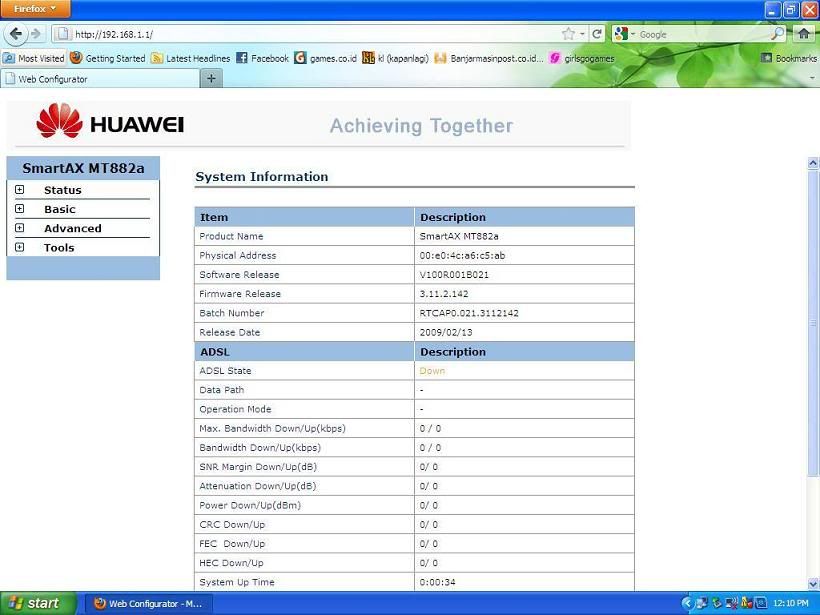Select the Web Configurator tab
The image size is (820, 615).
tap(100, 79)
